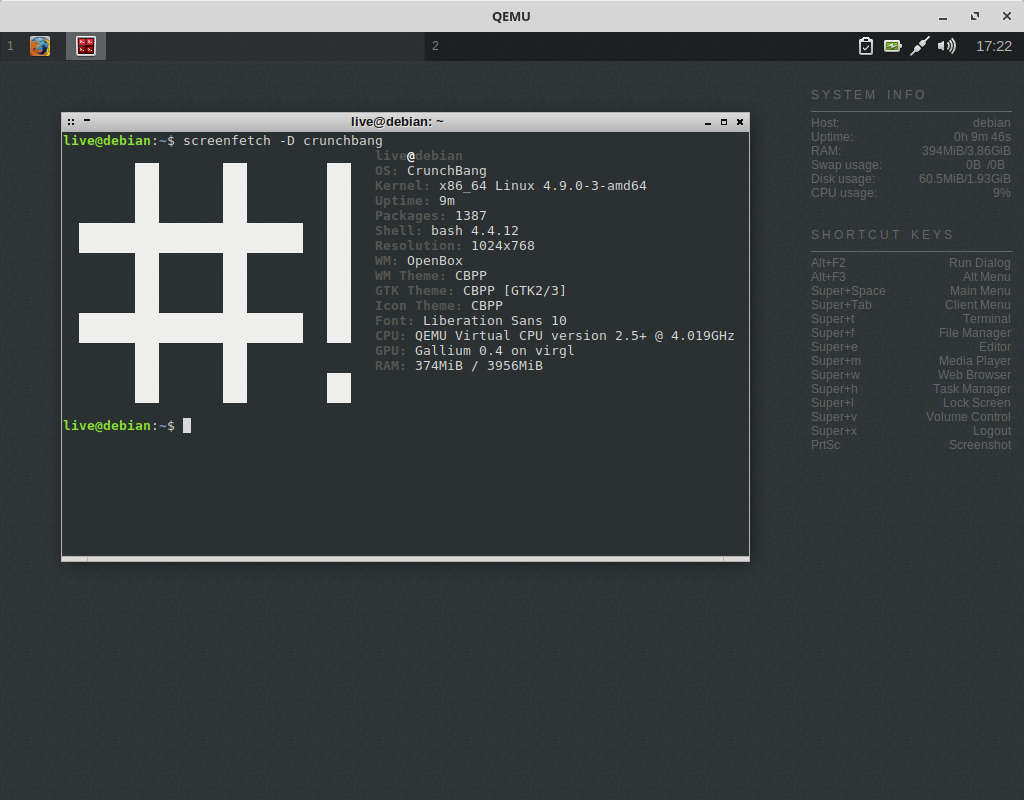Close the live@debian terminal window
The height and width of the screenshot is (800, 1024).
pos(740,122)
